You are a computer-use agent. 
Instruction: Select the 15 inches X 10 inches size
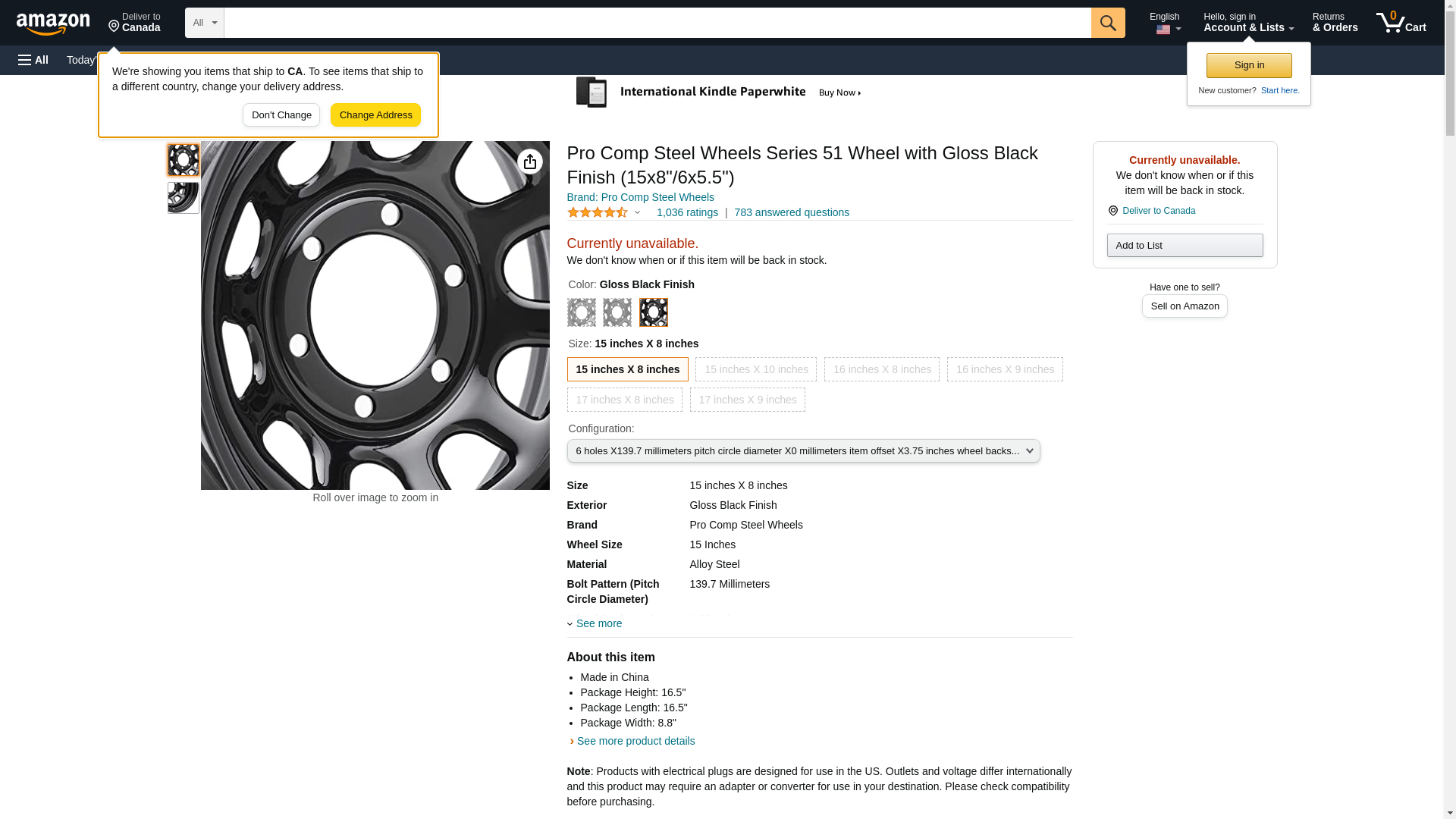pyautogui.click(x=755, y=369)
